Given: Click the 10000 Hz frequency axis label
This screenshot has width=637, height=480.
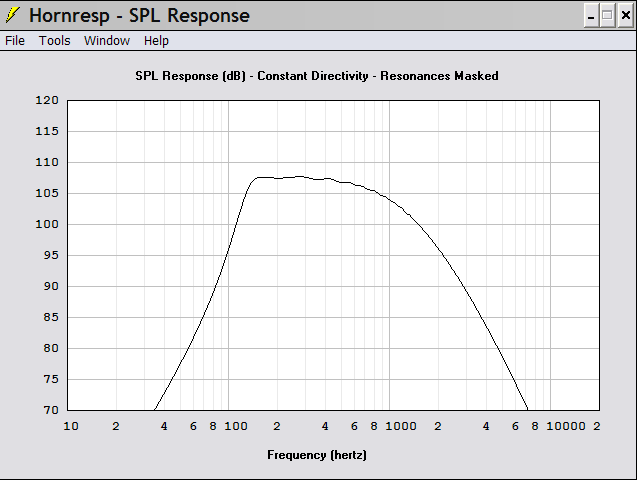Looking at the screenshot, I should [566, 426].
